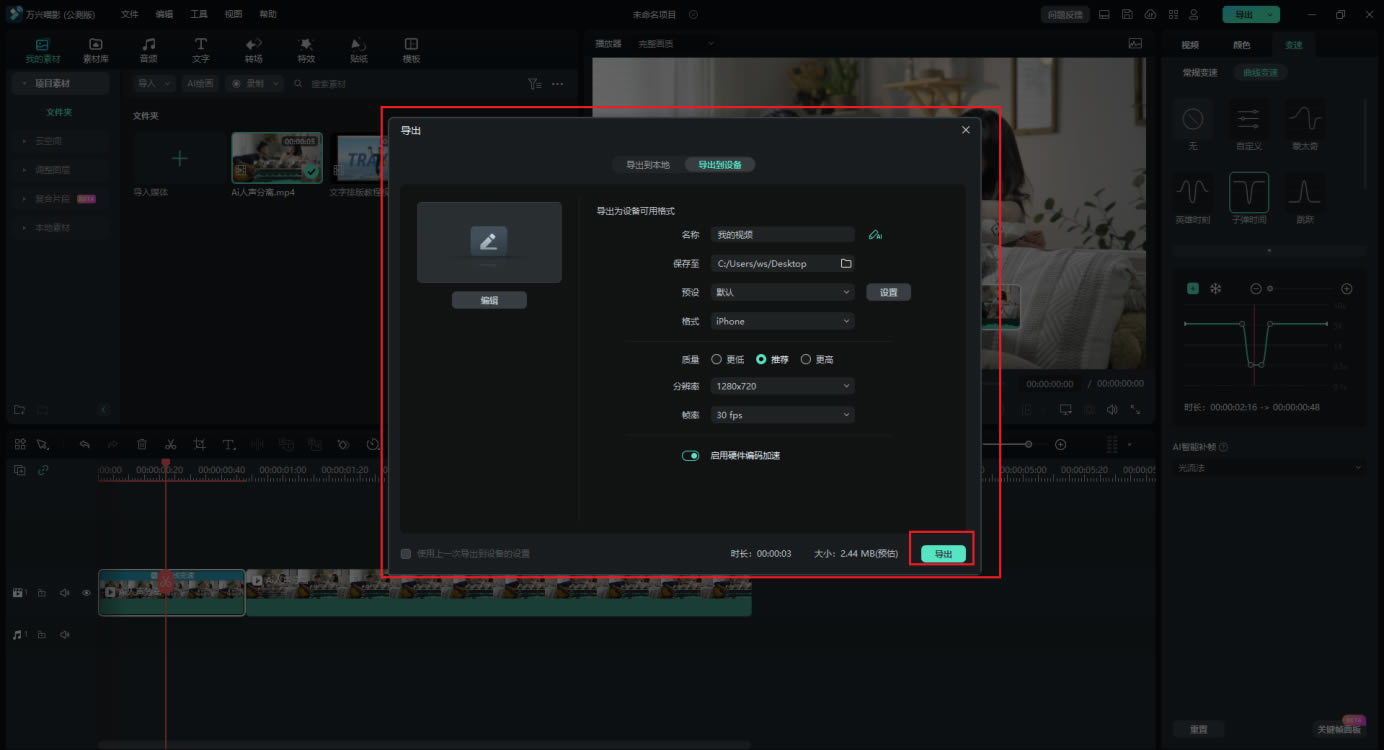Viewport: 1384px width, 750px height.
Task: Click the 设置 button next to preset
Action: pos(888,293)
